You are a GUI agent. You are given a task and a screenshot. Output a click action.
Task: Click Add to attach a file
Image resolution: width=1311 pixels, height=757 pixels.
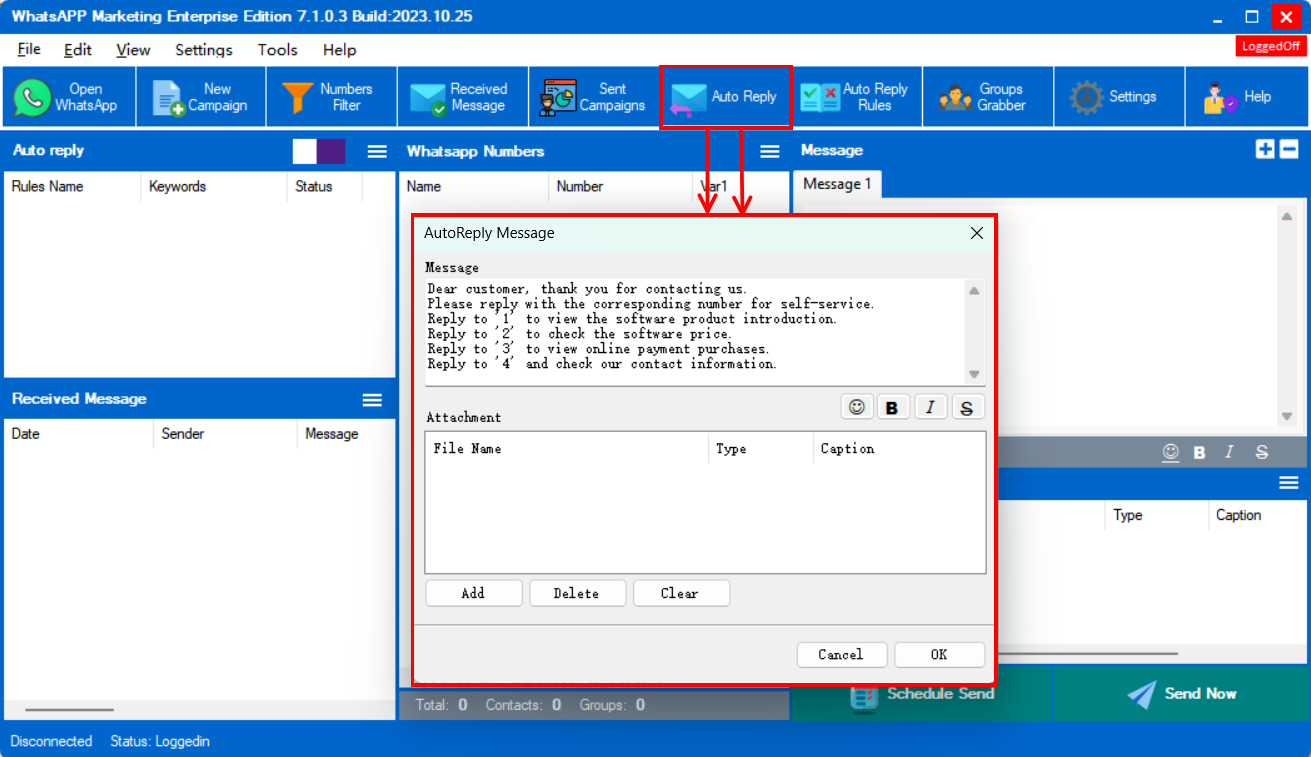click(473, 593)
